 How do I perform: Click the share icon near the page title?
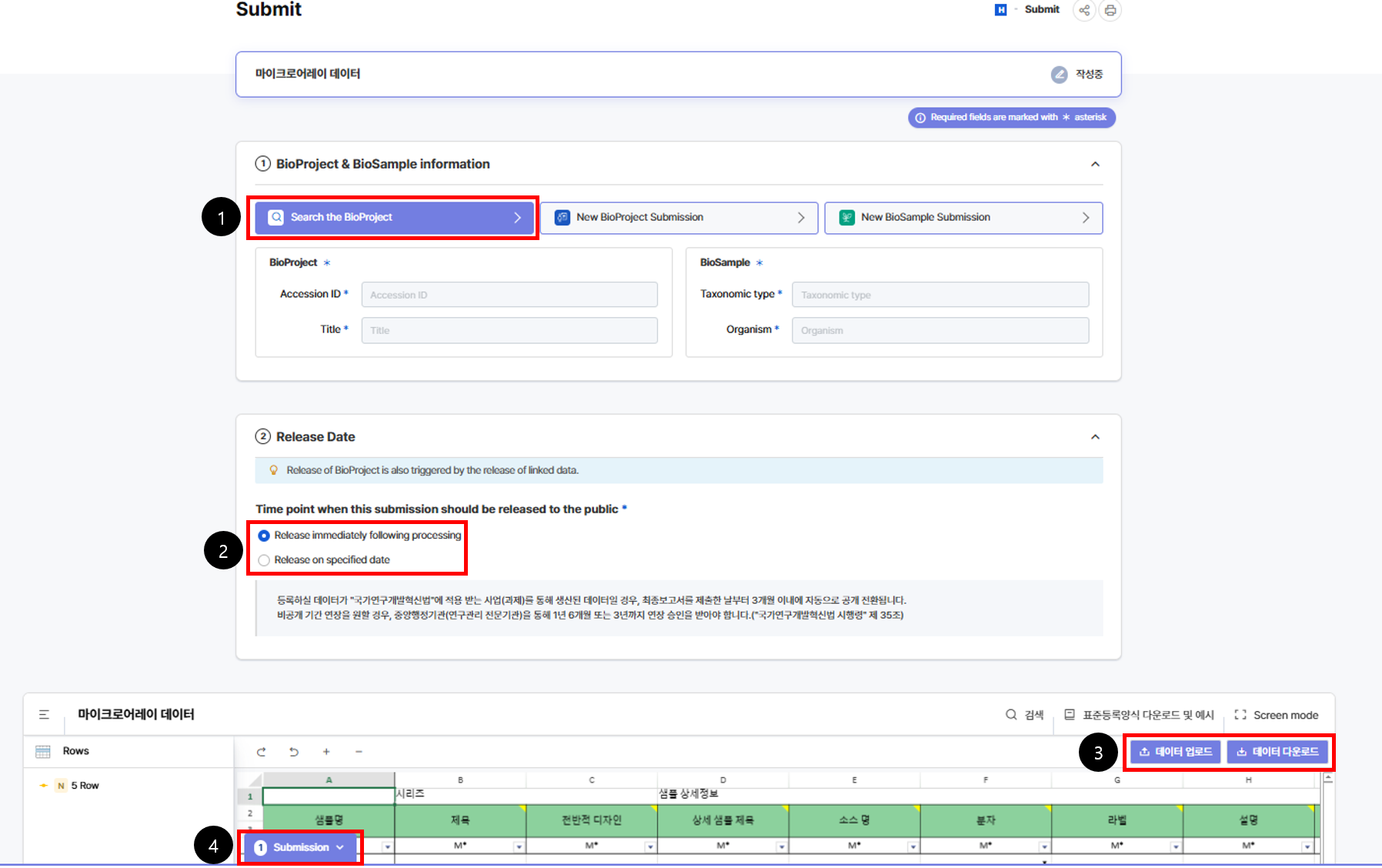[1084, 10]
